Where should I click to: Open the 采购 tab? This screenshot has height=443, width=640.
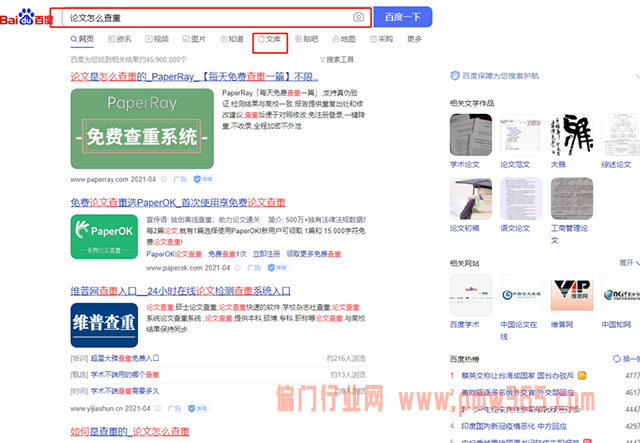click(381, 39)
